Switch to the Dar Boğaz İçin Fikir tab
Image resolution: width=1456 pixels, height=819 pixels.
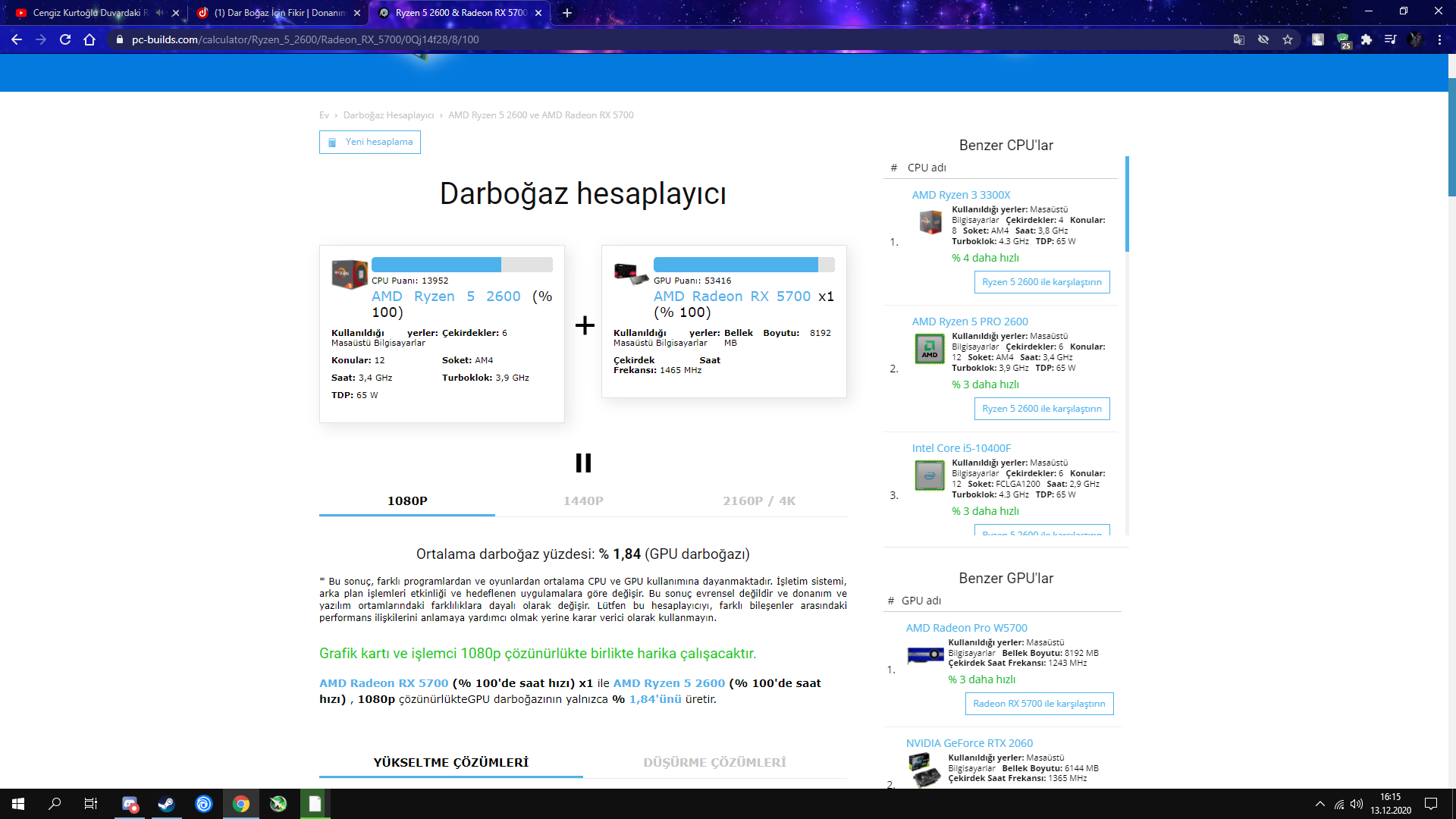click(278, 13)
